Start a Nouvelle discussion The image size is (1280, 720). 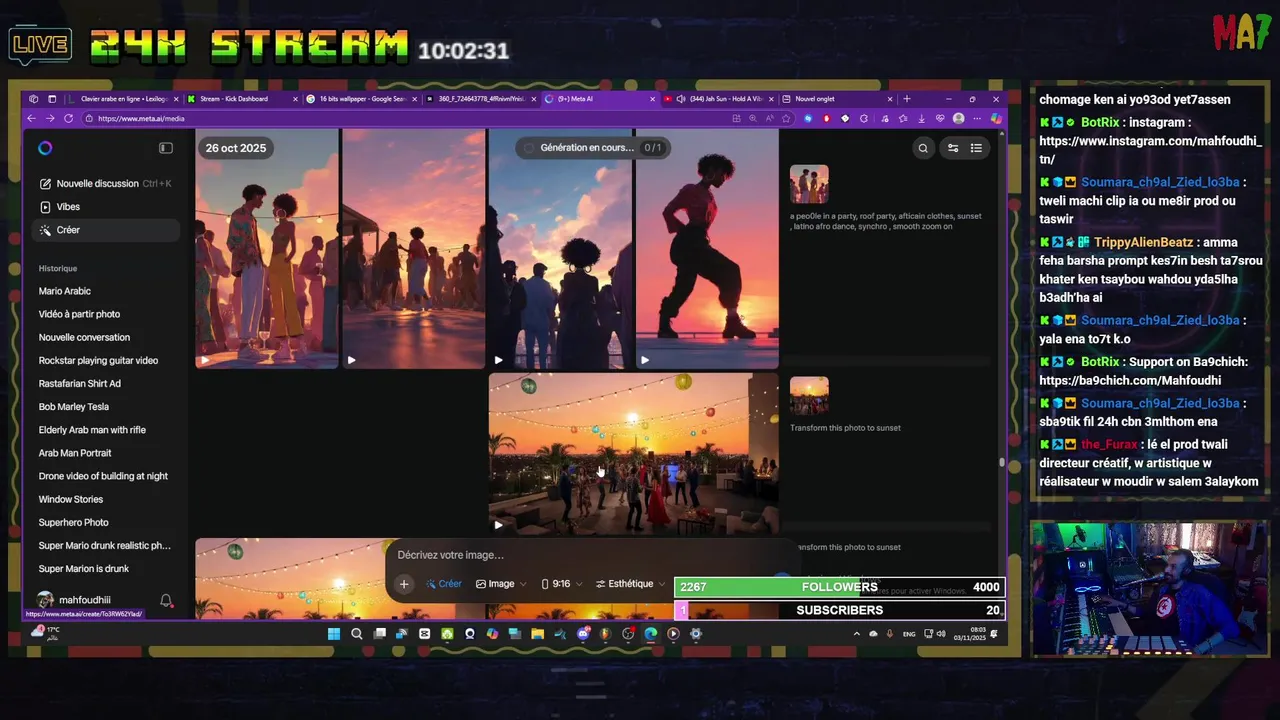105,184
